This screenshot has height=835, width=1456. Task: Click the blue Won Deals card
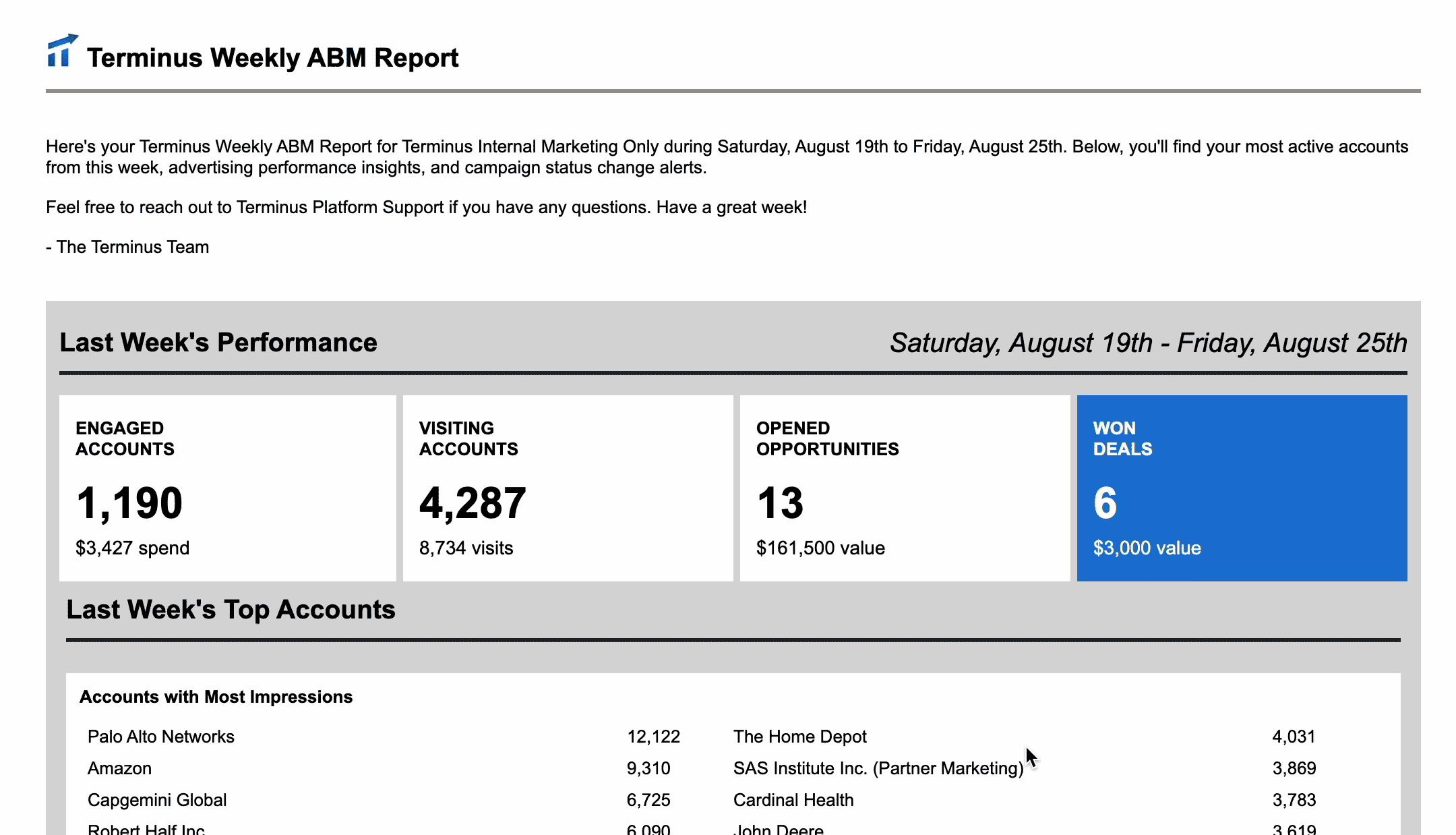(x=1242, y=488)
